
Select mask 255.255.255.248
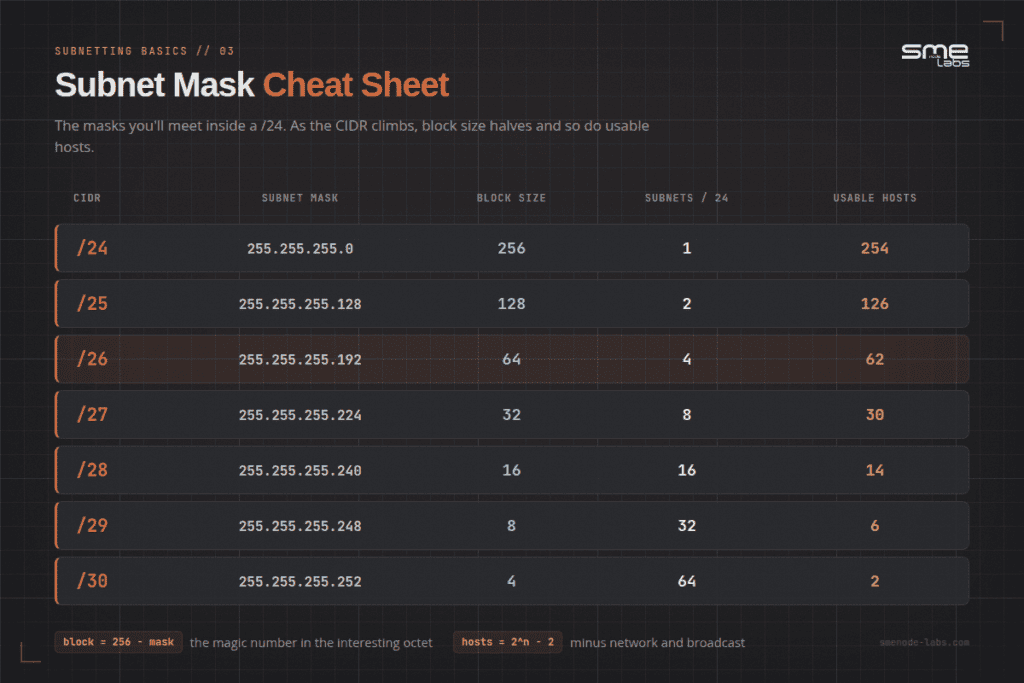tap(300, 526)
